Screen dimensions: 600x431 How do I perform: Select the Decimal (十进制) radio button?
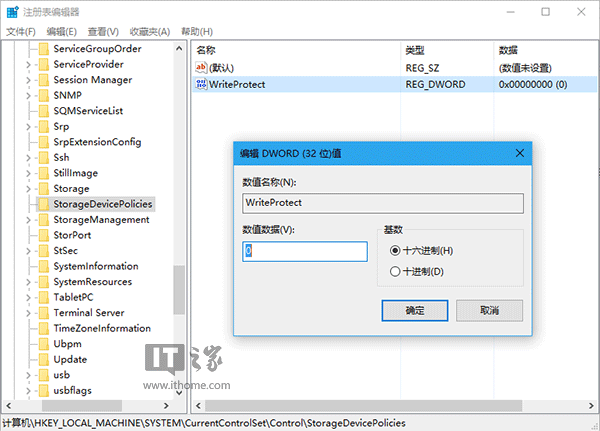pos(395,272)
